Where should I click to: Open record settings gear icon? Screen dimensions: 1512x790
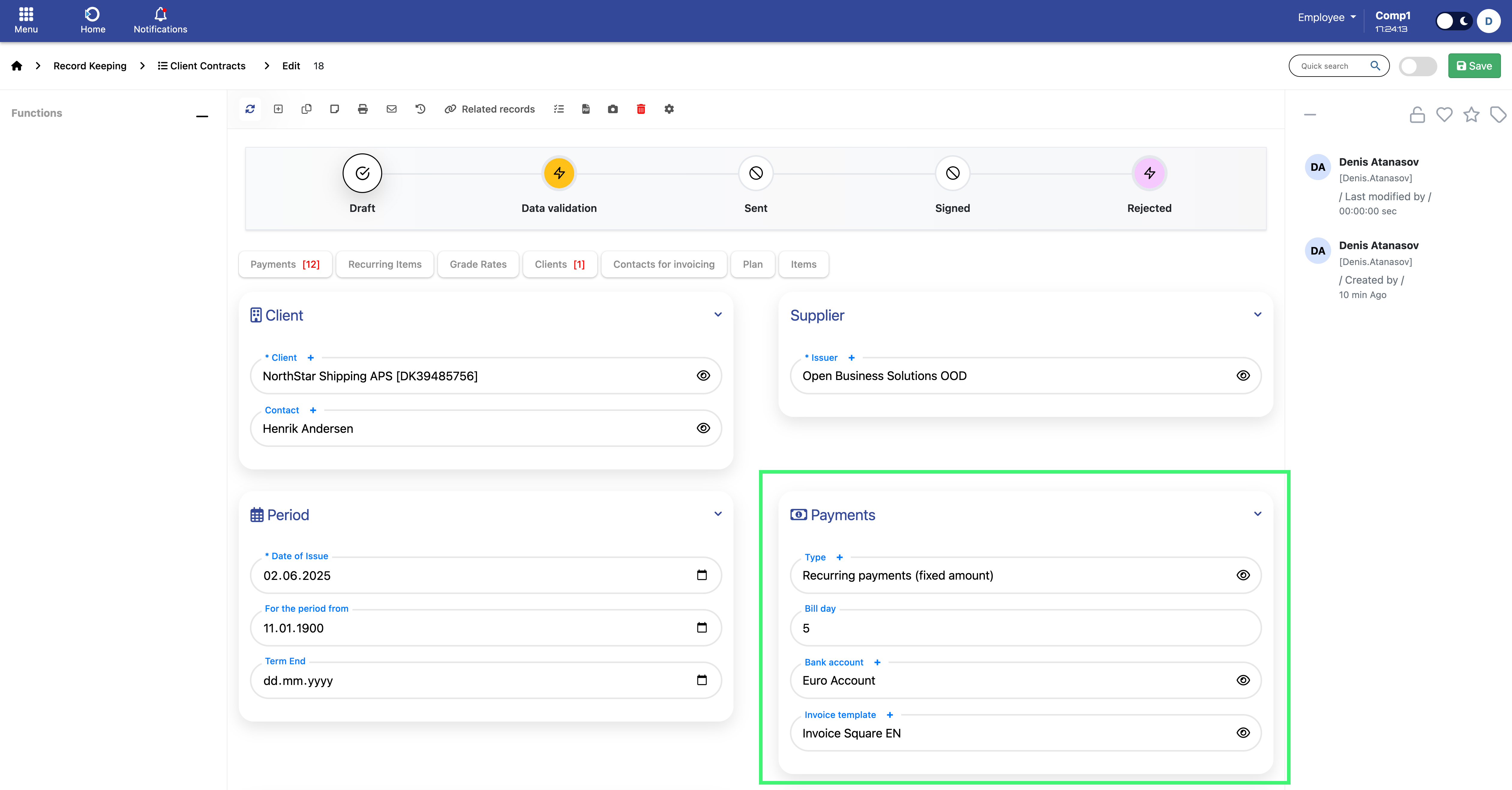tap(669, 109)
